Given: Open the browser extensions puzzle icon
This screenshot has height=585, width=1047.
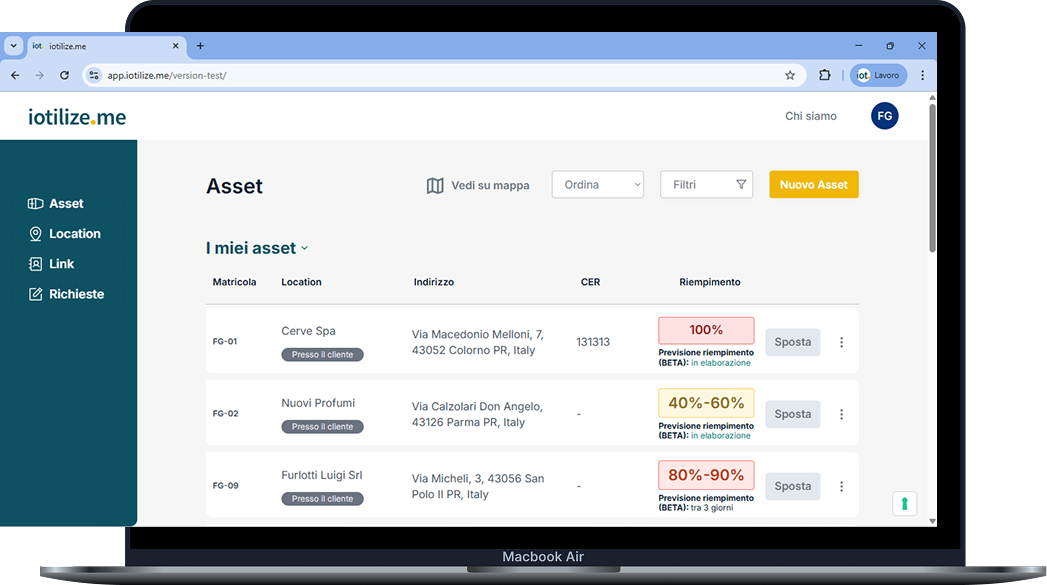Looking at the screenshot, I should point(825,75).
